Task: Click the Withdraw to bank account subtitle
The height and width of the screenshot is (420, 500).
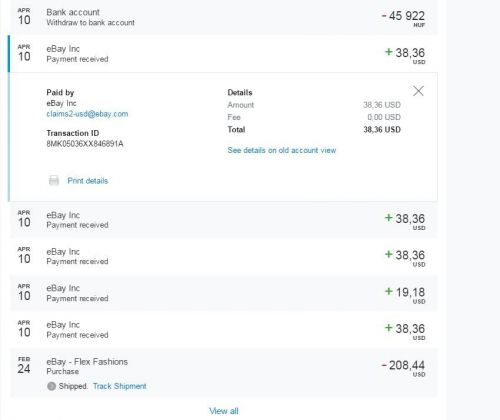Action: (x=90, y=23)
